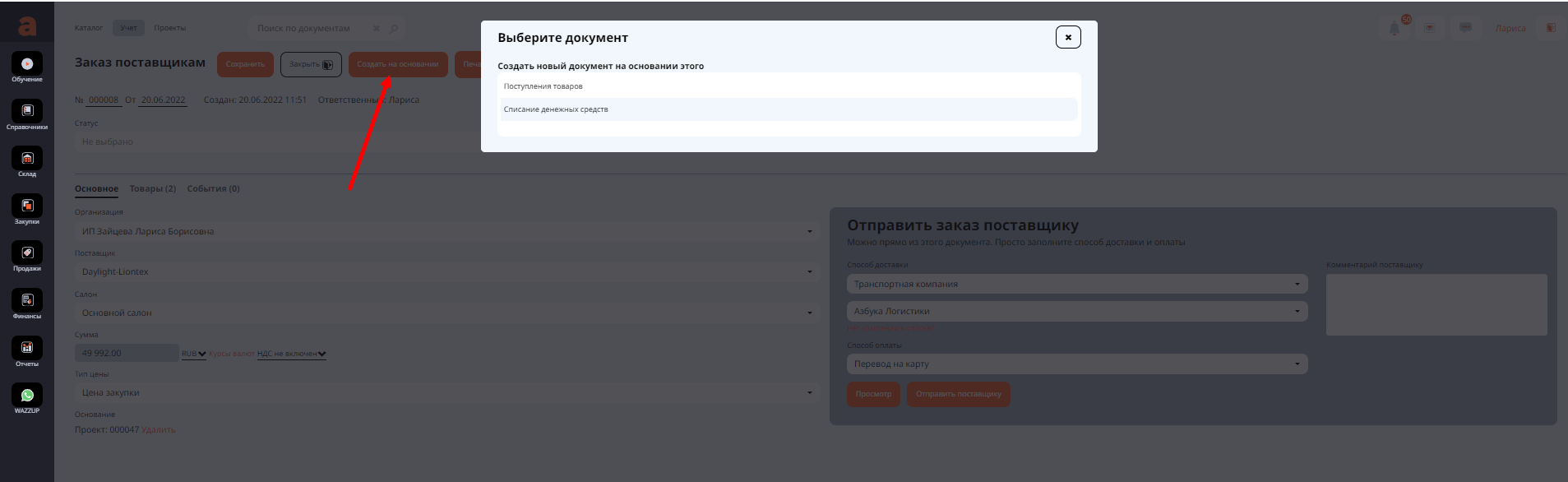Click the Отправить поставщику button

click(x=958, y=394)
